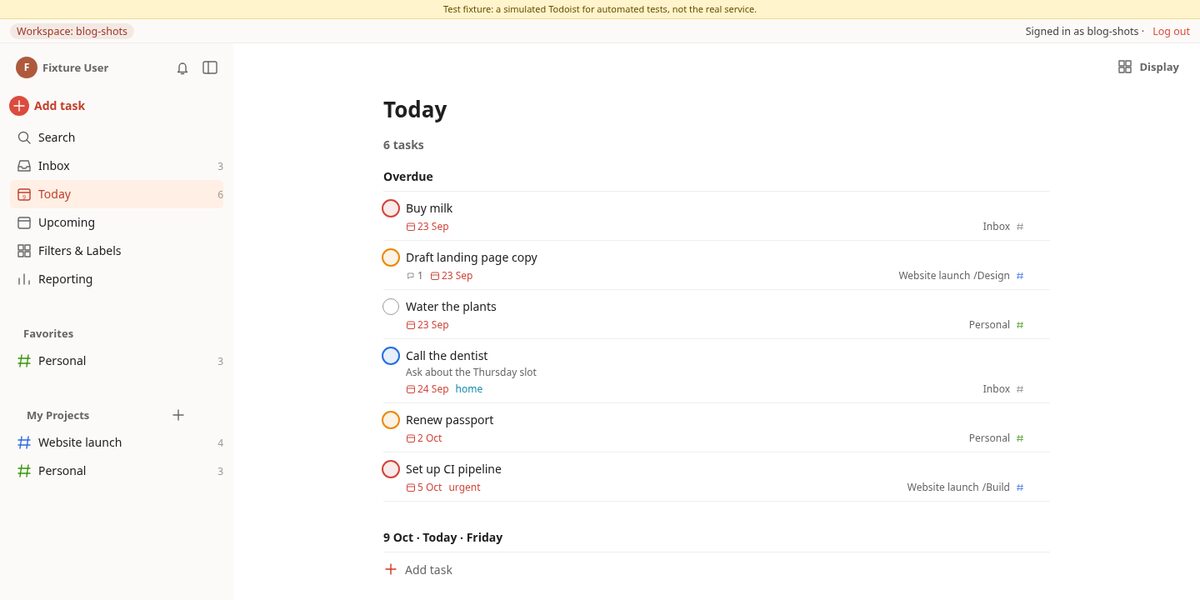
Task: Click the hash icon beside Buy milk's Inbox
Action: click(1020, 227)
